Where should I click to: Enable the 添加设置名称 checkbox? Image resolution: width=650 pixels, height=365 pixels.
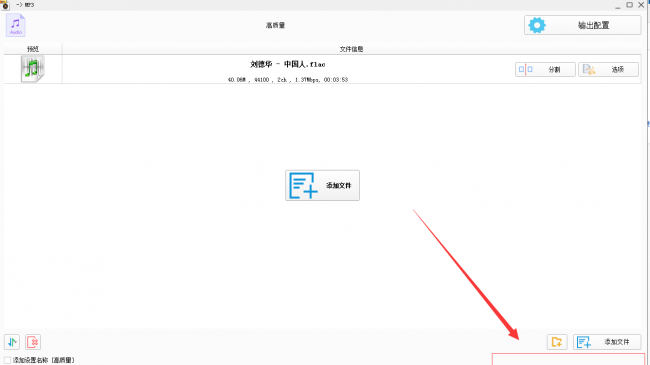pos(7,360)
